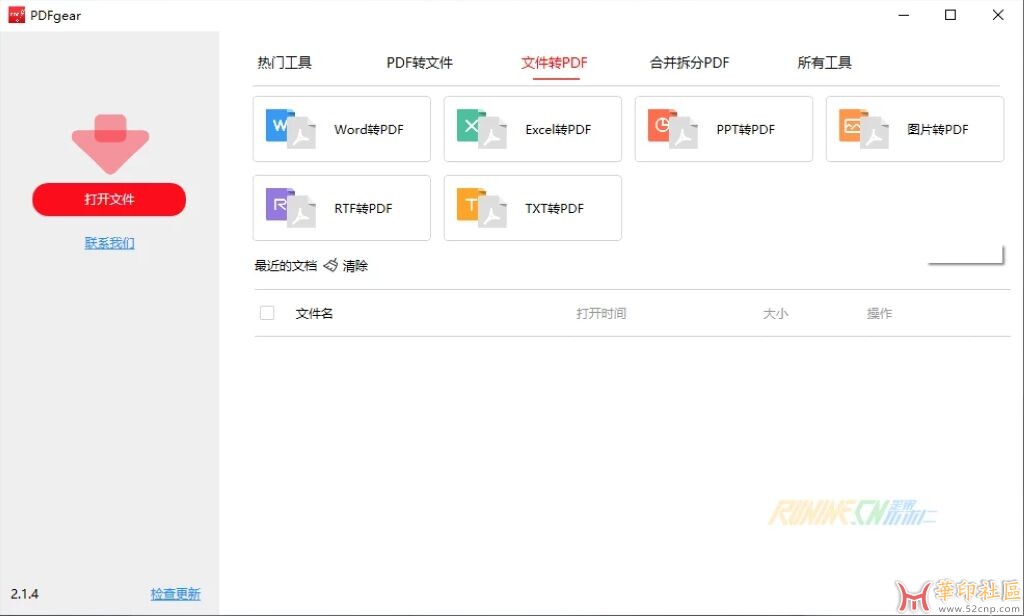Click the RTF to PDF icon
The width and height of the screenshot is (1024, 616).
[291, 208]
